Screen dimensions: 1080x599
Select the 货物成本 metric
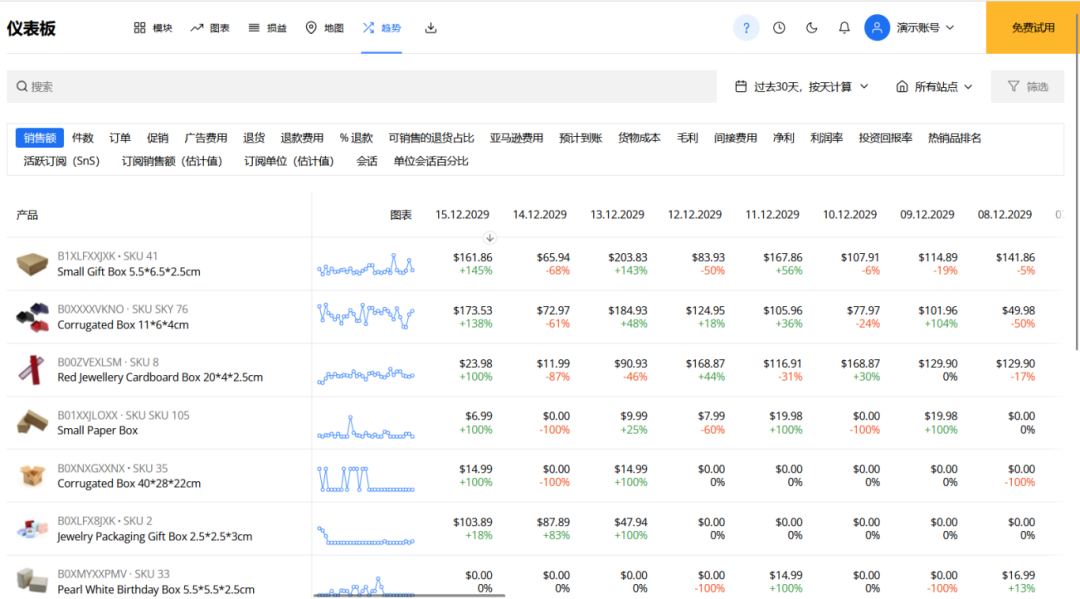639,138
